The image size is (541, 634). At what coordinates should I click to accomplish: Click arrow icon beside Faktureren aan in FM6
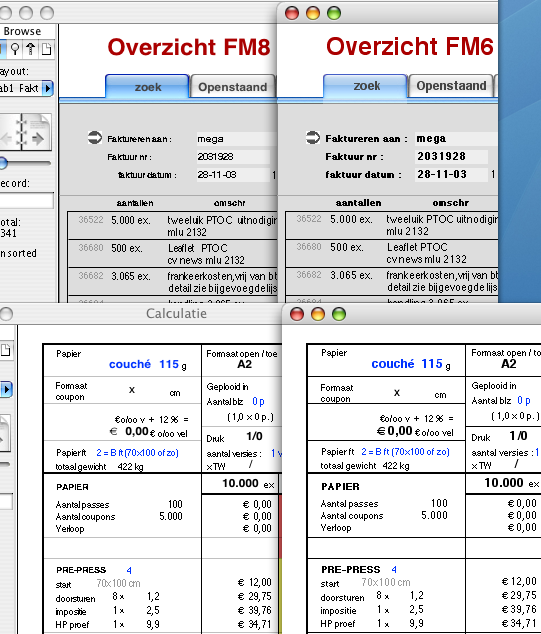click(313, 137)
